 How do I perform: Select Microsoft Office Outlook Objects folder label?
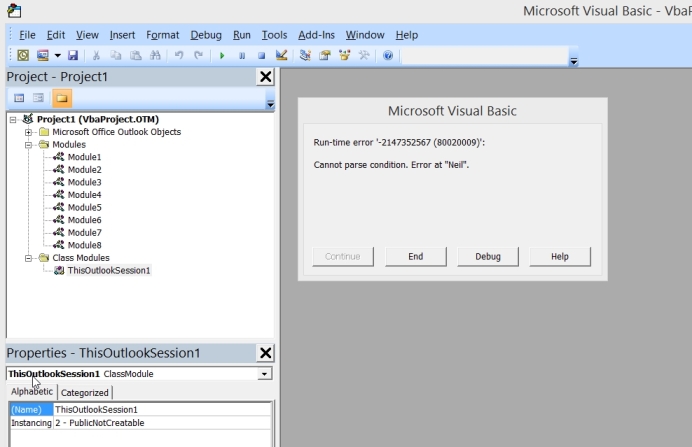tap(117, 132)
